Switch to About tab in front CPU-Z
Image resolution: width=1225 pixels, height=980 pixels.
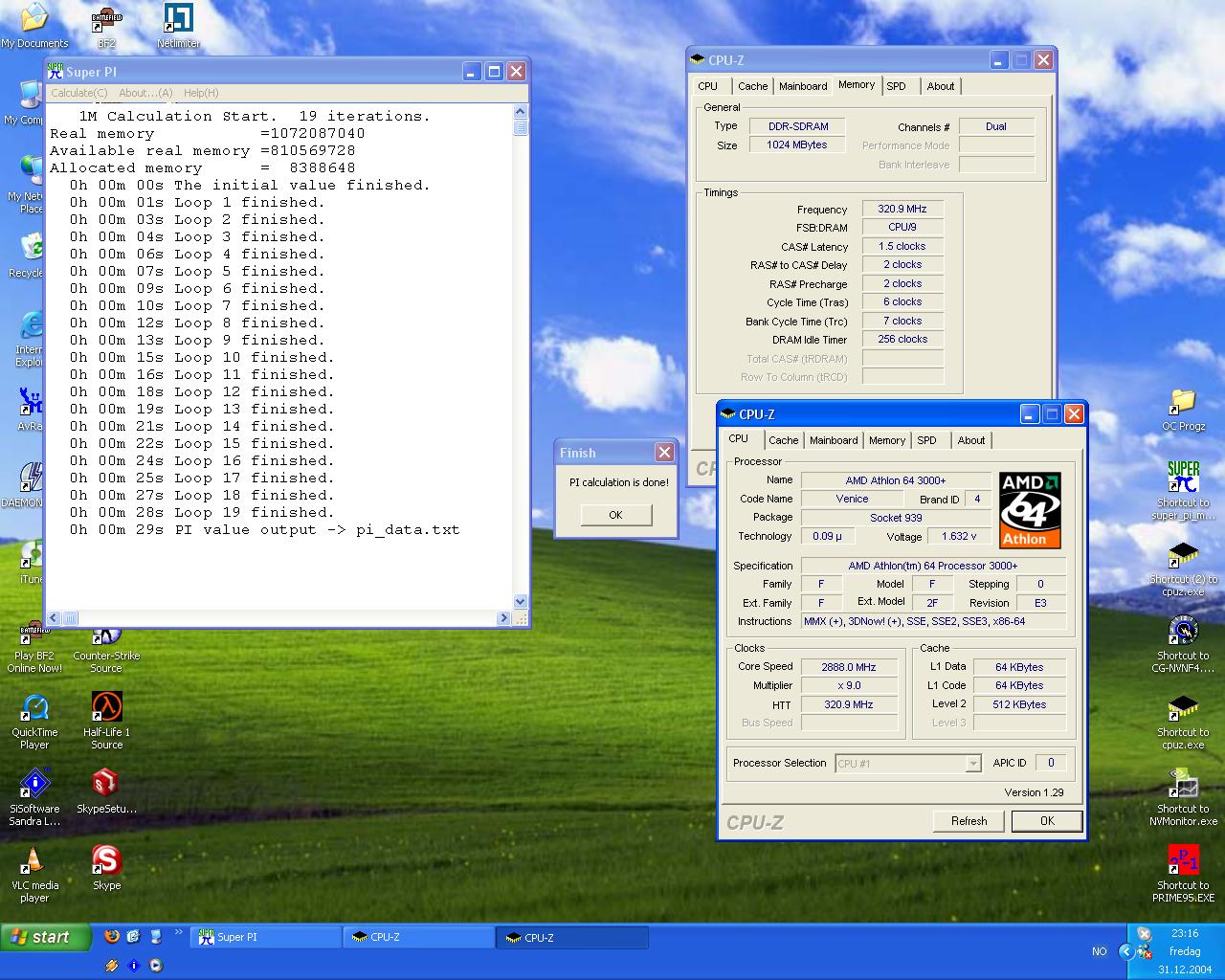tap(971, 440)
